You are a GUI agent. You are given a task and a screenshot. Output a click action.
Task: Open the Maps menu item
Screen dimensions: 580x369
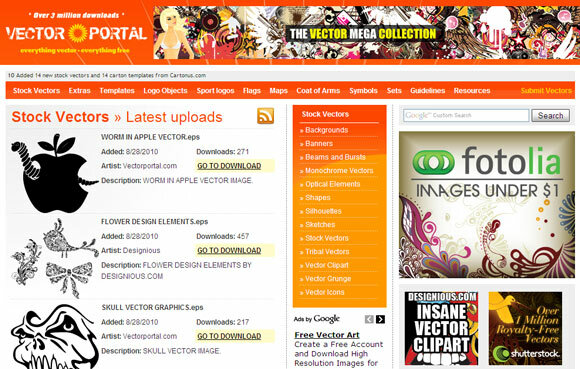(x=278, y=91)
